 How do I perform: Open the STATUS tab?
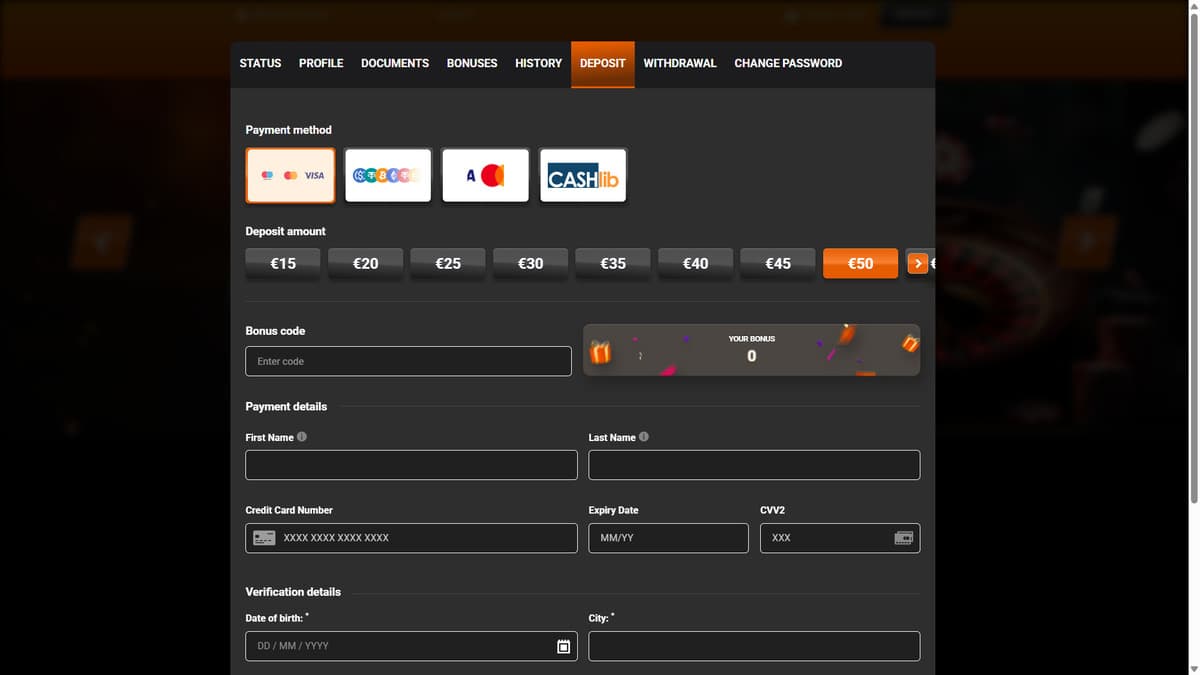[260, 63]
